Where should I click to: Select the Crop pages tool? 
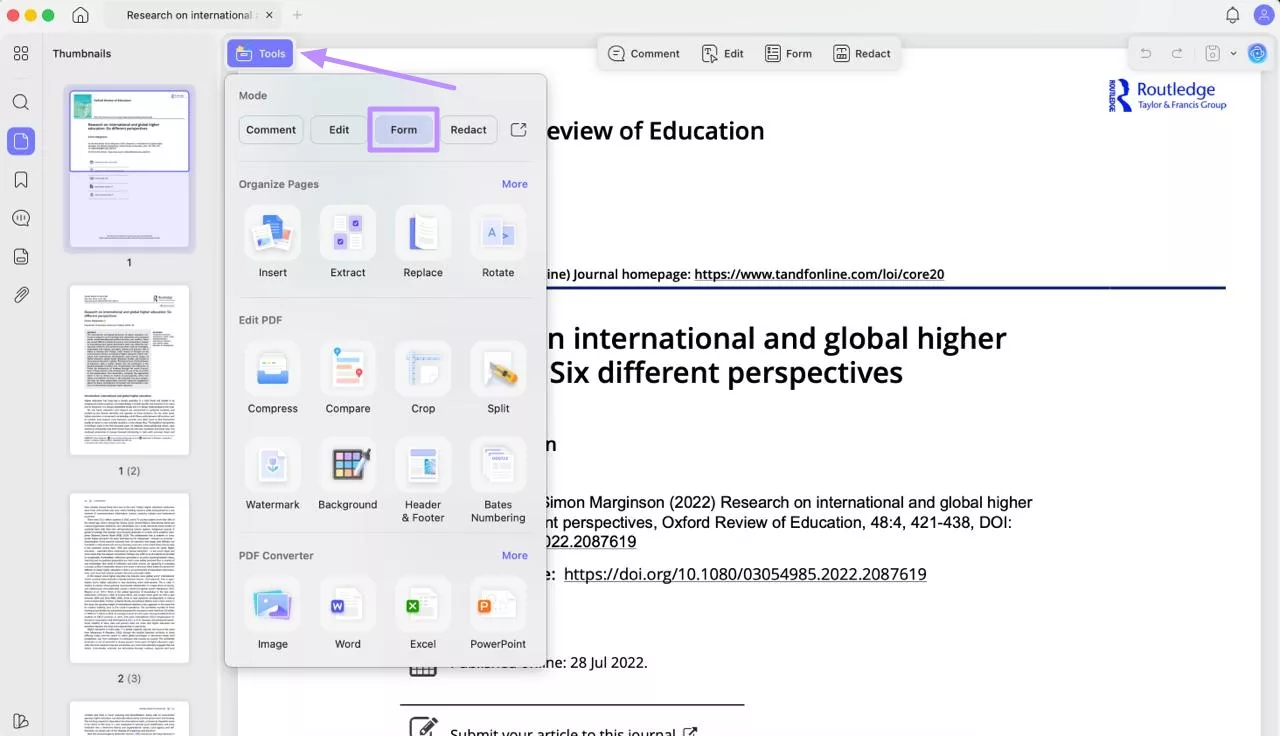pos(423,369)
